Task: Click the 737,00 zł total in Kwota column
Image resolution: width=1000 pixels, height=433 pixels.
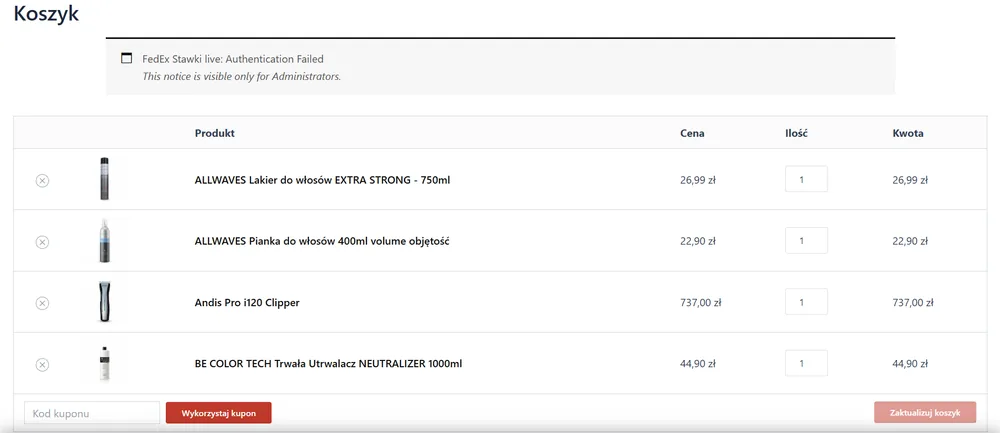Action: [x=913, y=303]
